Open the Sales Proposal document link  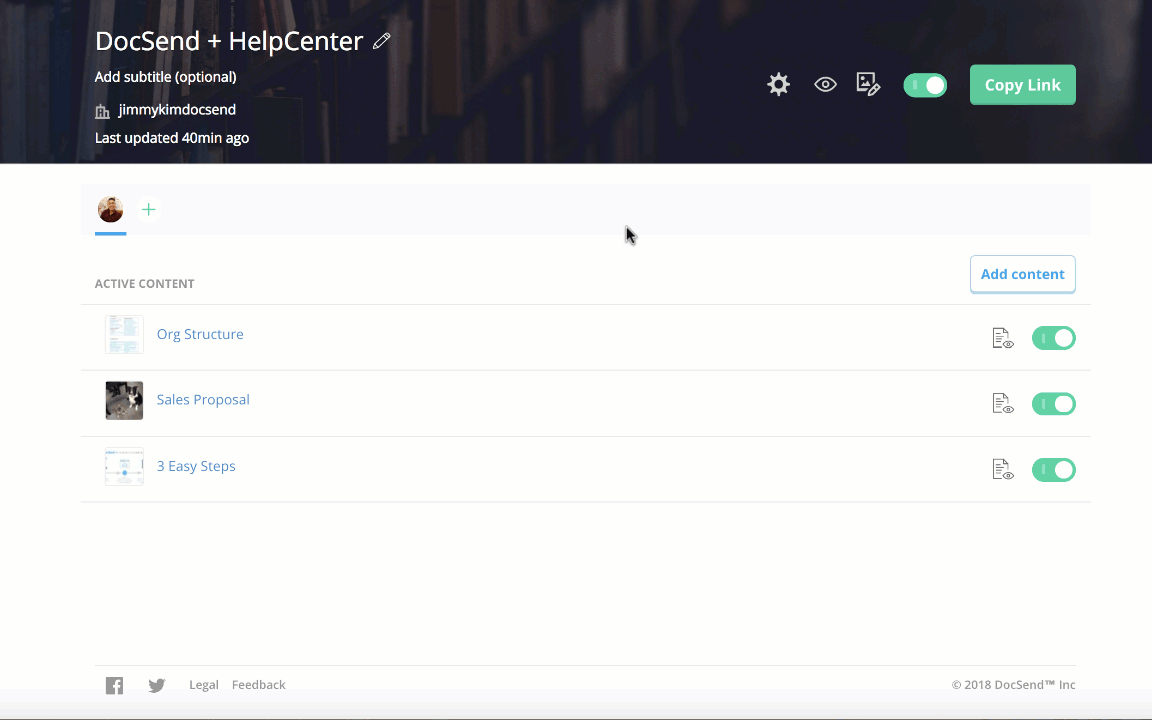[203, 400]
